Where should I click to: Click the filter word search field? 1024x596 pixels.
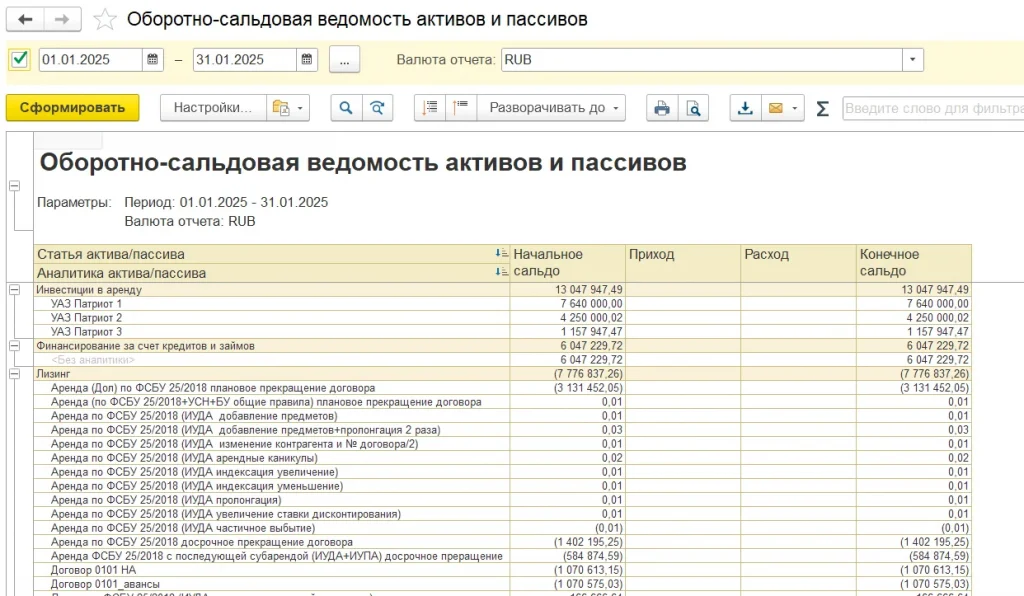930,108
